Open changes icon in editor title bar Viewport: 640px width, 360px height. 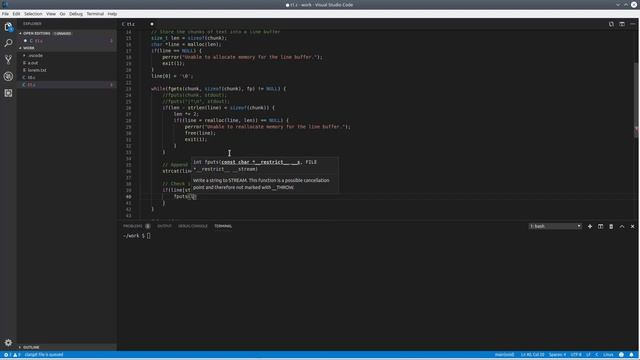coord(611,24)
